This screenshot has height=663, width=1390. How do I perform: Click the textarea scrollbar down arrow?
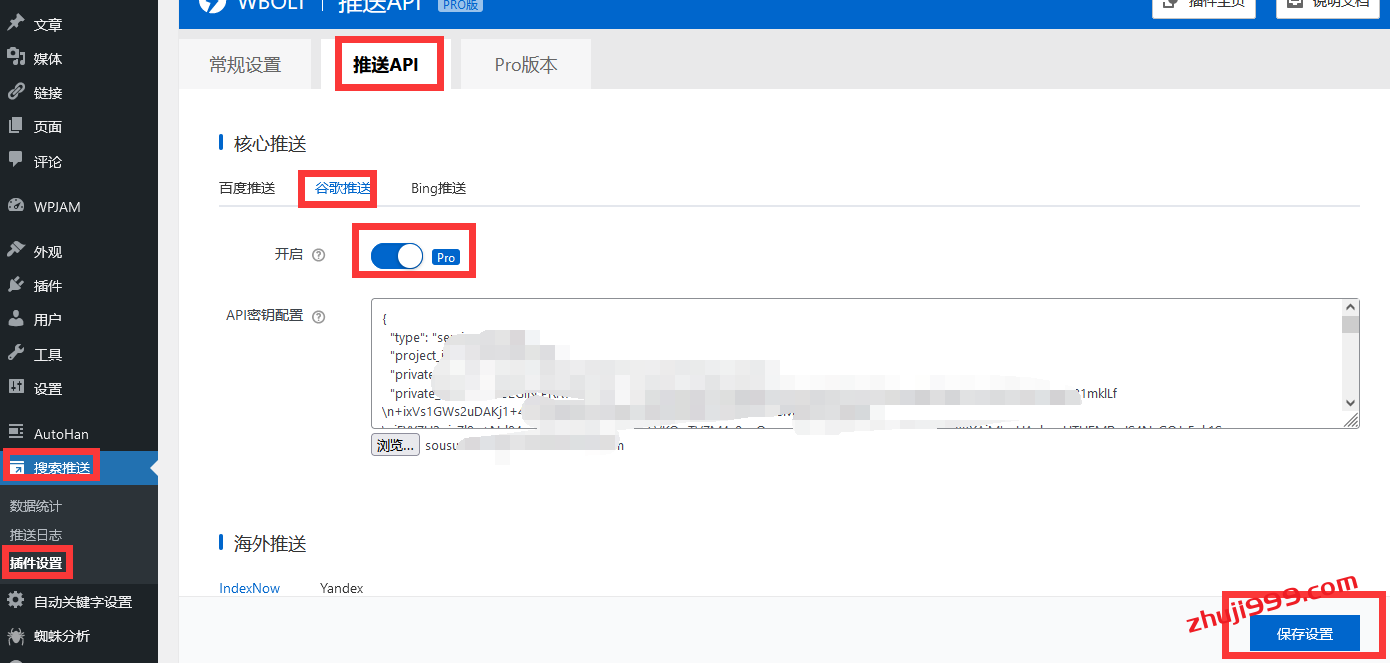1350,402
